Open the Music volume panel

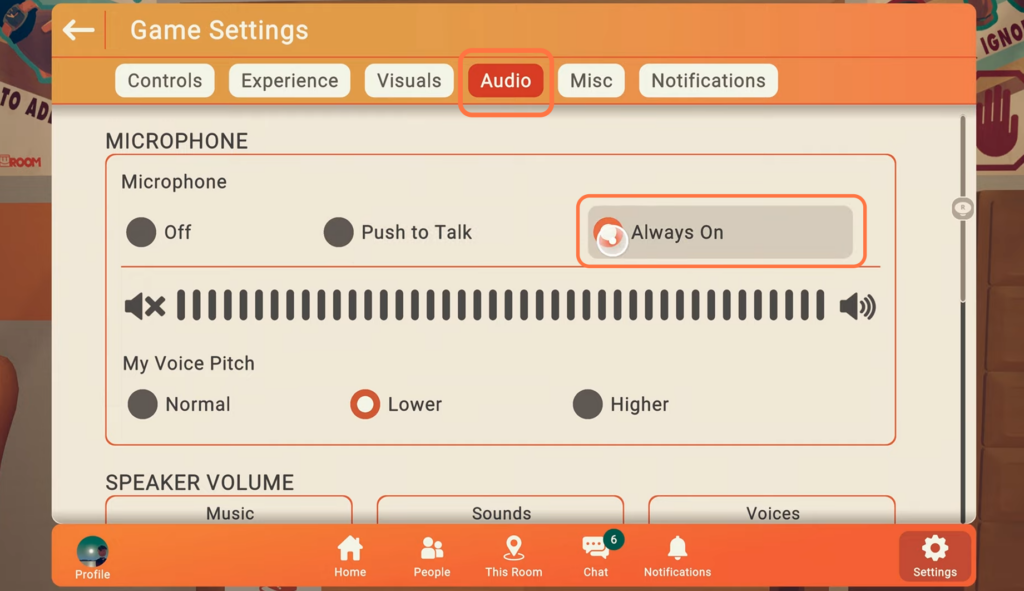[229, 510]
